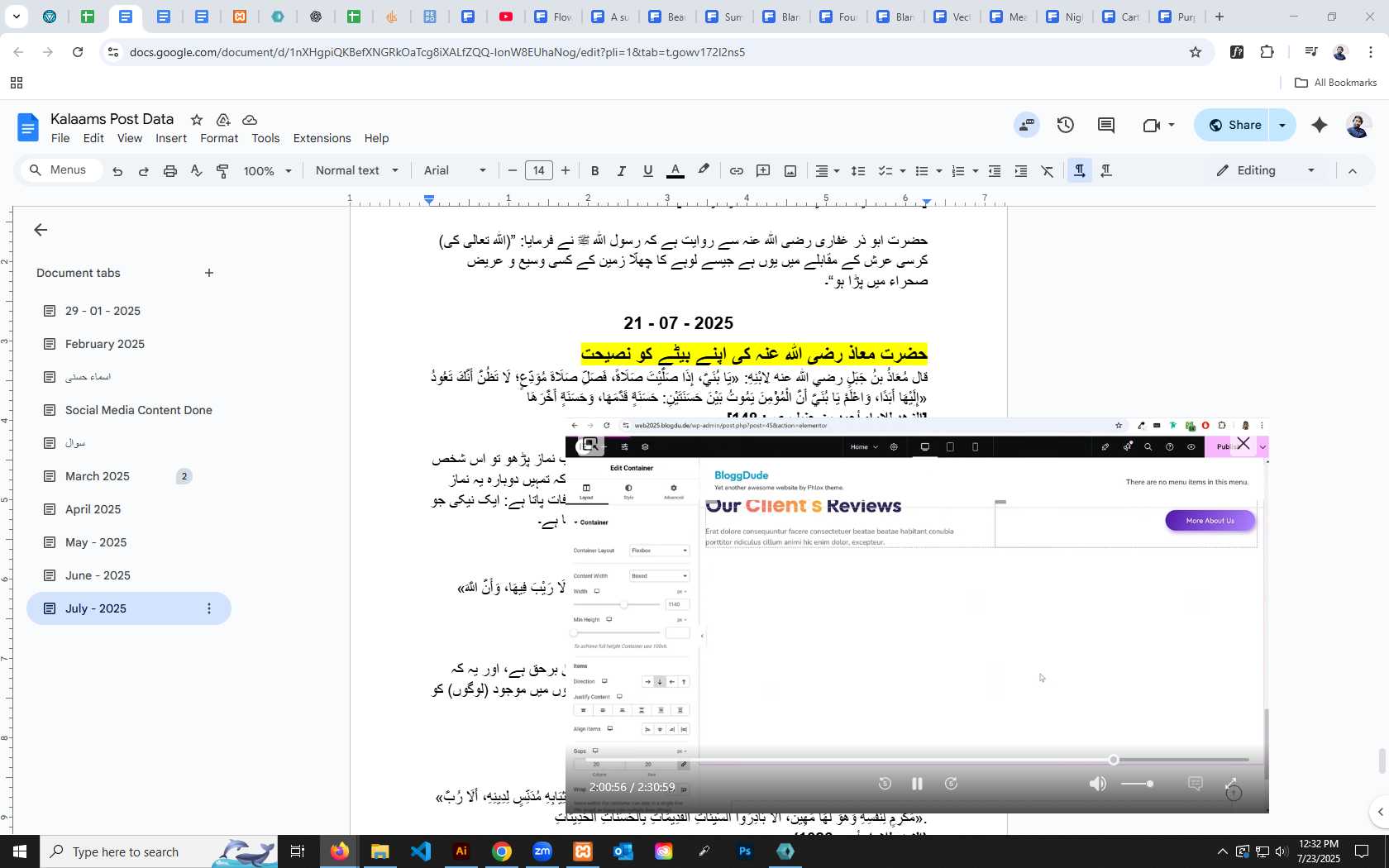Add a new document tab
The image size is (1389, 868).
pyautogui.click(x=209, y=273)
